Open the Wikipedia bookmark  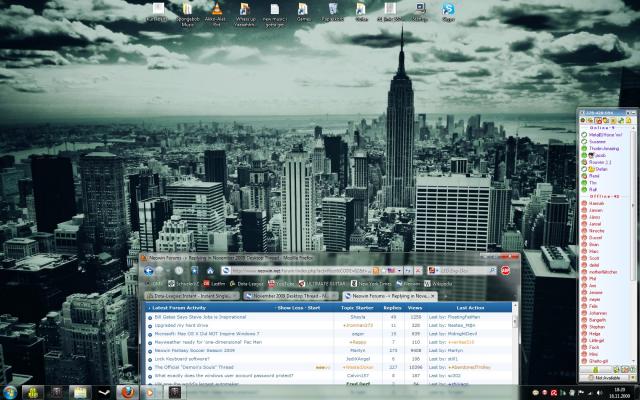[438, 284]
